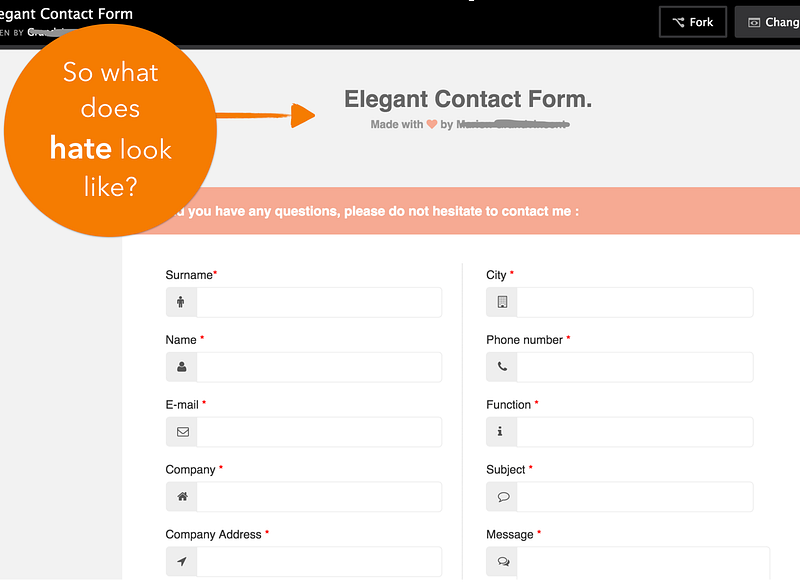This screenshot has width=800, height=582.
Task: Open the Change View button
Action: pyautogui.click(x=767, y=22)
